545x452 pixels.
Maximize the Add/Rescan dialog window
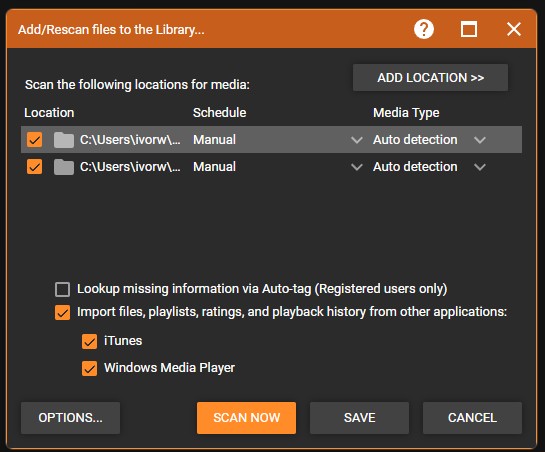pos(469,29)
